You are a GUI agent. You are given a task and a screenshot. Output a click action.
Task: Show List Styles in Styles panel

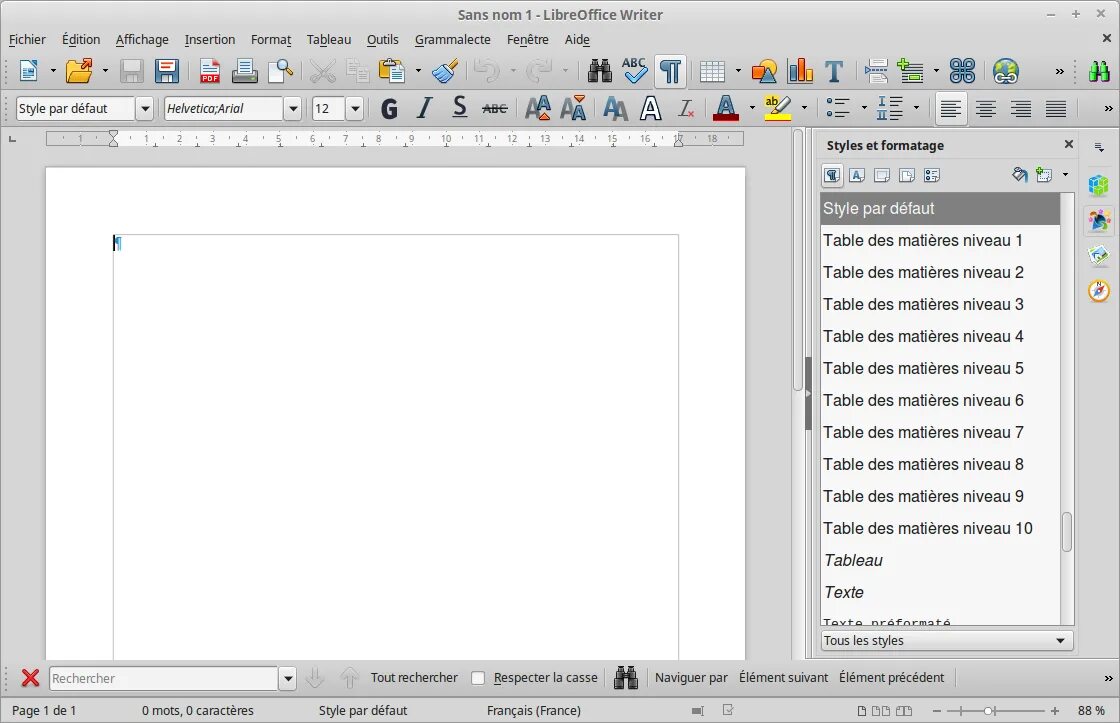[x=931, y=175]
